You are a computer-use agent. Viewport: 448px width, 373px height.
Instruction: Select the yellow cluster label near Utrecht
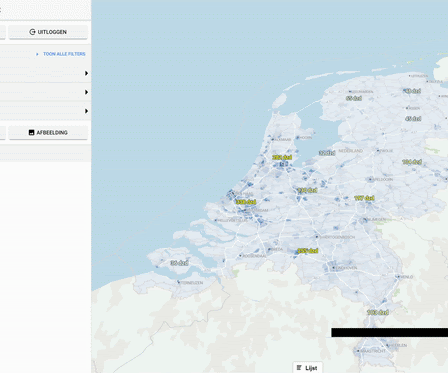point(307,190)
